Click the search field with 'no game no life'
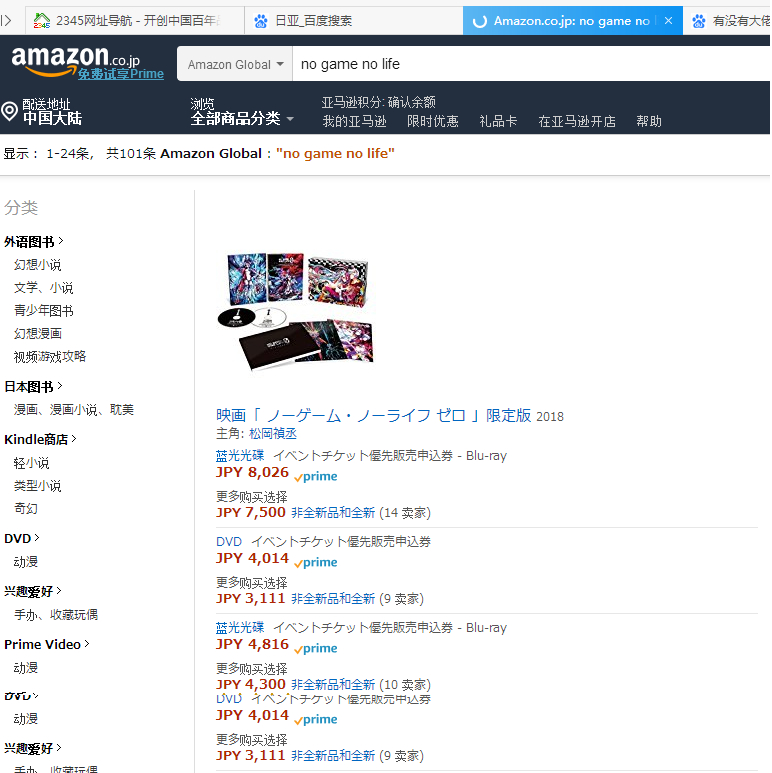 [x=531, y=64]
